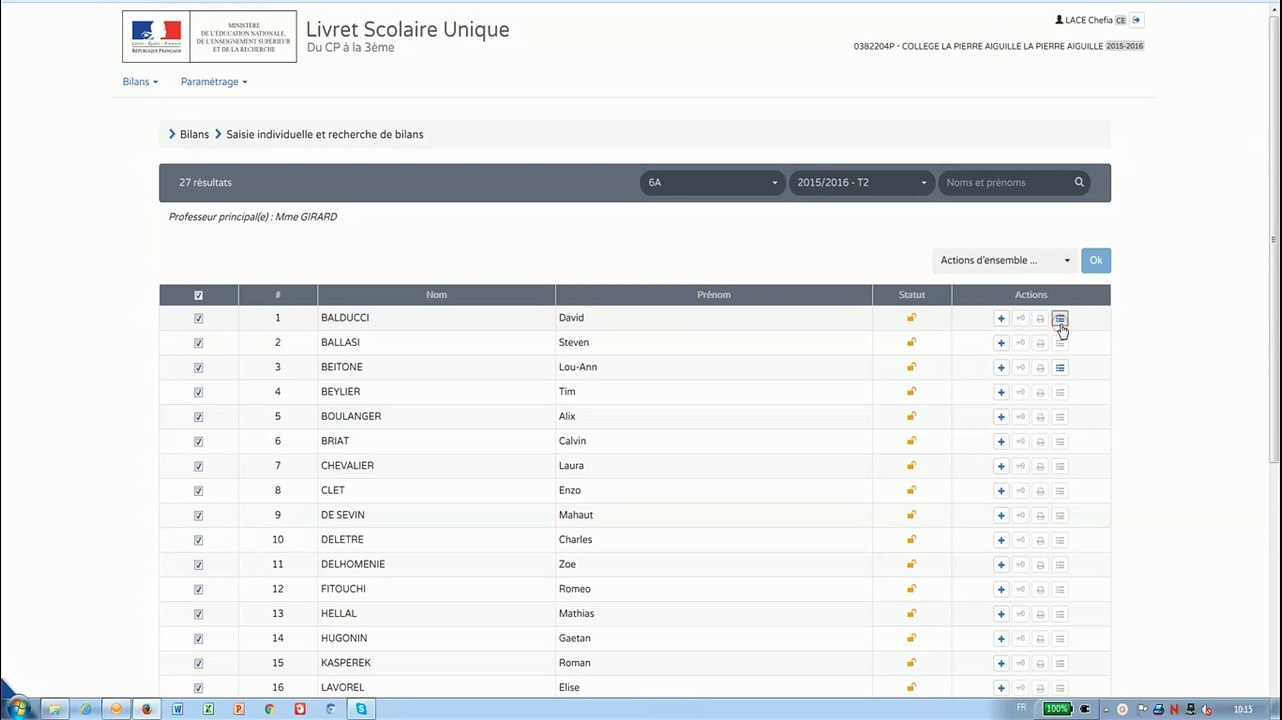Click the plus icon for DELHOMENIE Zoe
Screen dimensions: 1282x720
(x=1001, y=565)
